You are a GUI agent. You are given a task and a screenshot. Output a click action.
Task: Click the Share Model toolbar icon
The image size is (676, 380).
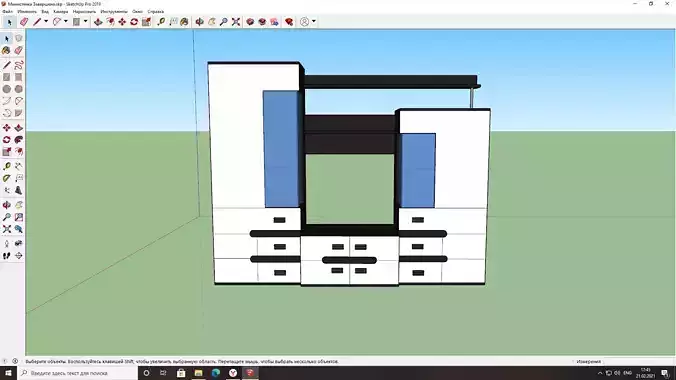262,22
